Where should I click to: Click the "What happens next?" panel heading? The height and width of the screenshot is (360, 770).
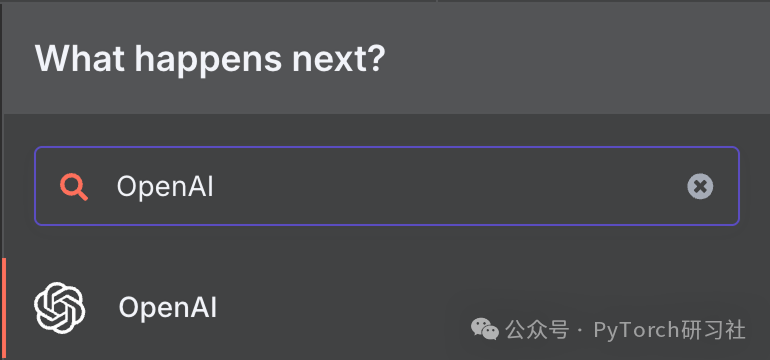click(x=210, y=59)
